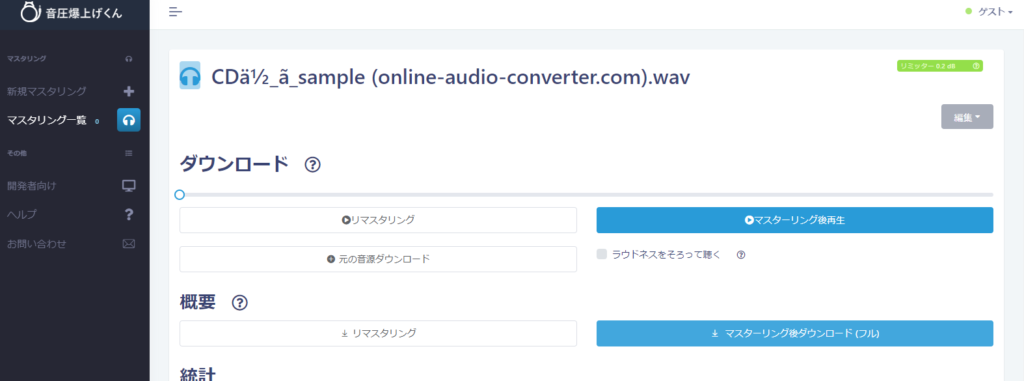Screen dimensions: 1024x381
Task: Click the monitor icon beside 開発者向け
Action: [x=129, y=186]
